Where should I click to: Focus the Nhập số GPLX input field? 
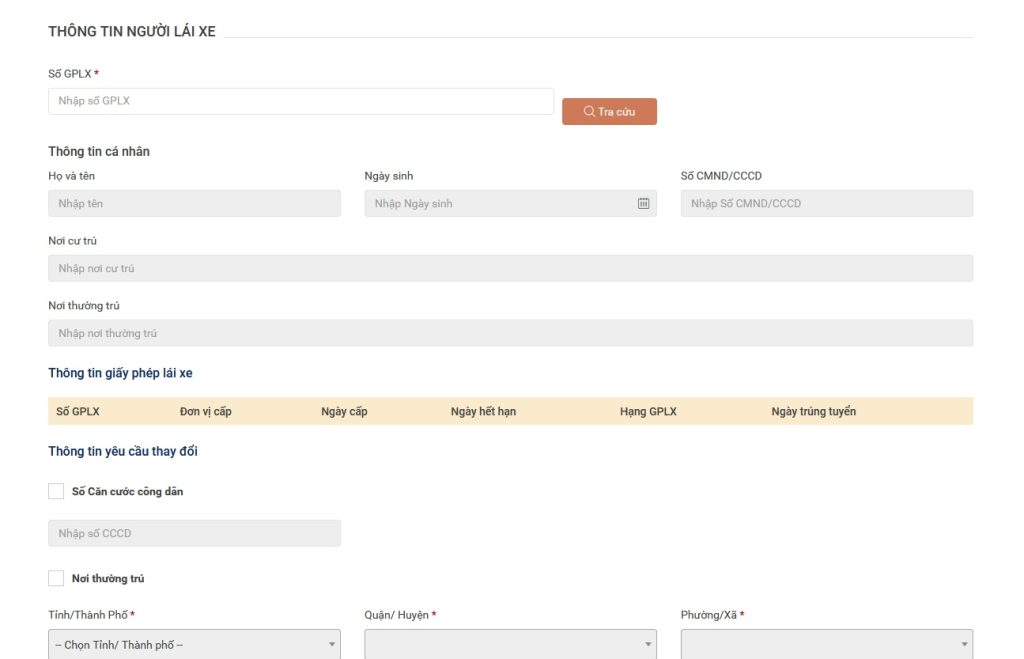[300, 101]
